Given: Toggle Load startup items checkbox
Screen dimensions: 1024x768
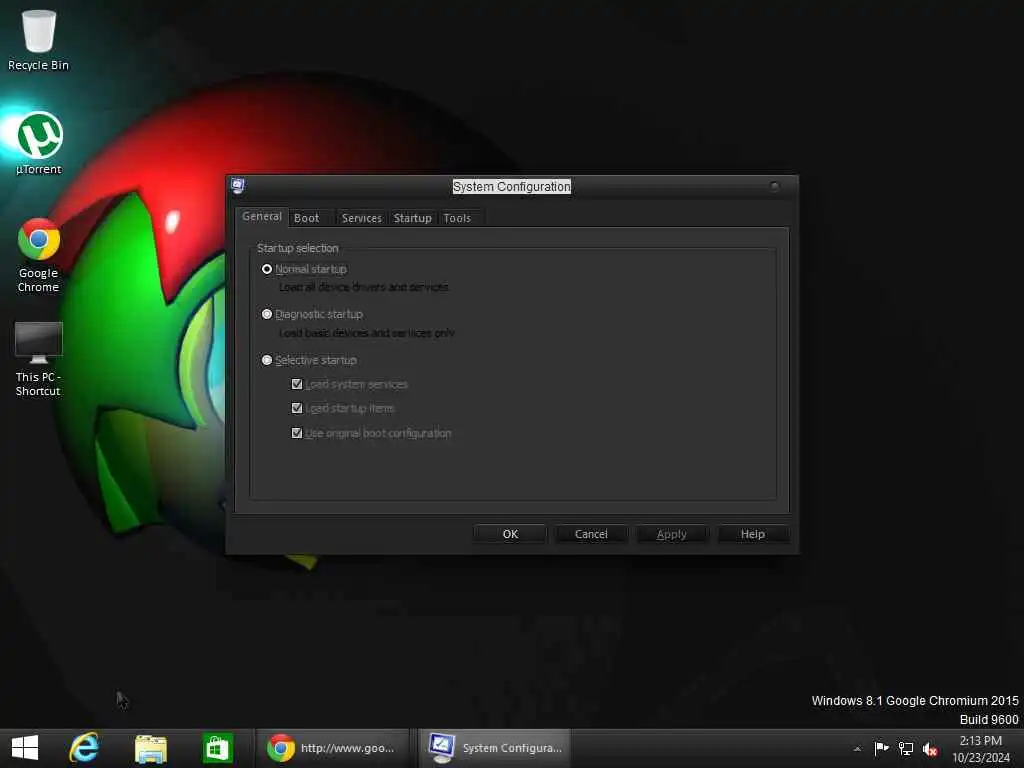Looking at the screenshot, I should (x=343, y=408).
